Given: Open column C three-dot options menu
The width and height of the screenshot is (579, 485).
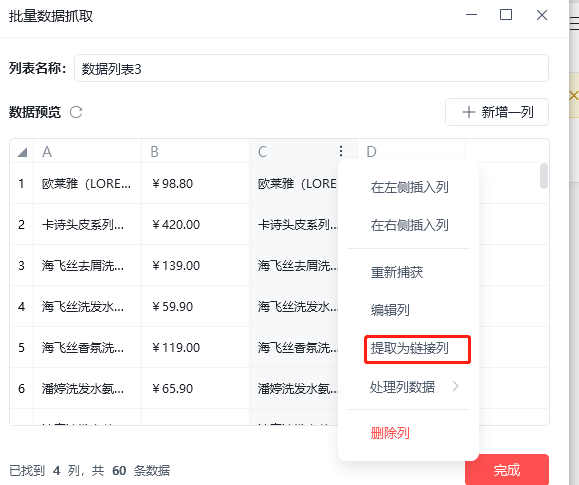Looking at the screenshot, I should pyautogui.click(x=341, y=151).
